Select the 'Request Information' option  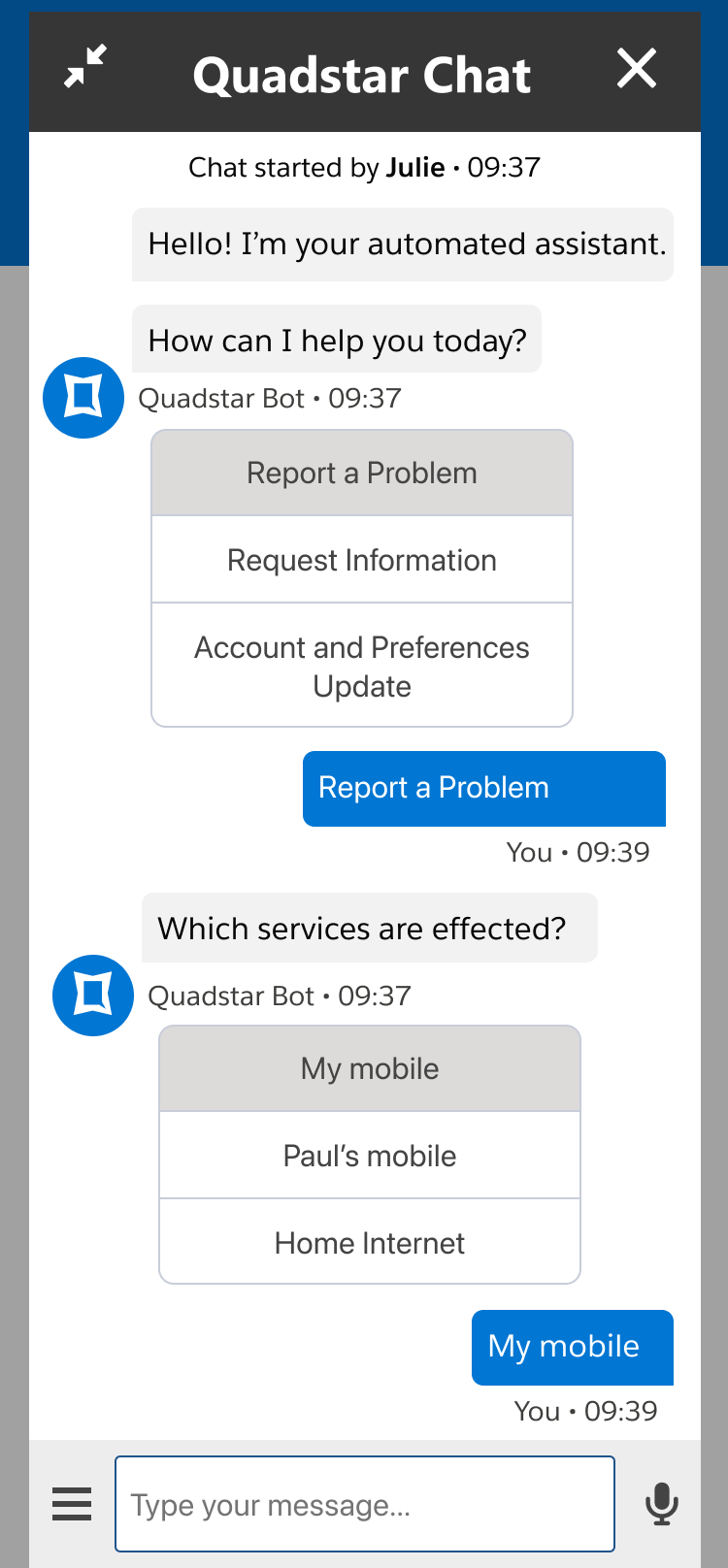[362, 560]
